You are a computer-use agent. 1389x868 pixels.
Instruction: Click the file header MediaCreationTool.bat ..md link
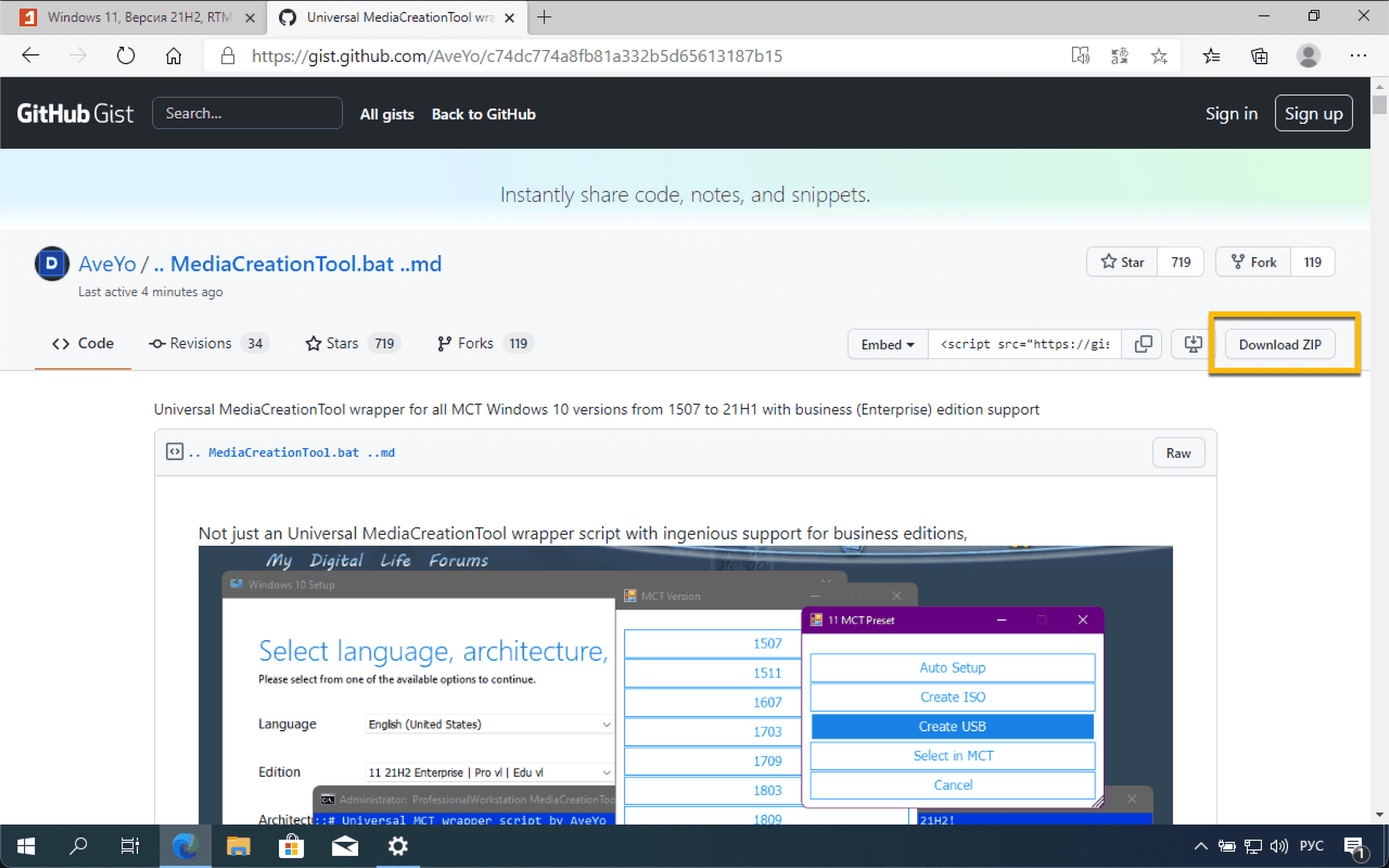(x=292, y=452)
